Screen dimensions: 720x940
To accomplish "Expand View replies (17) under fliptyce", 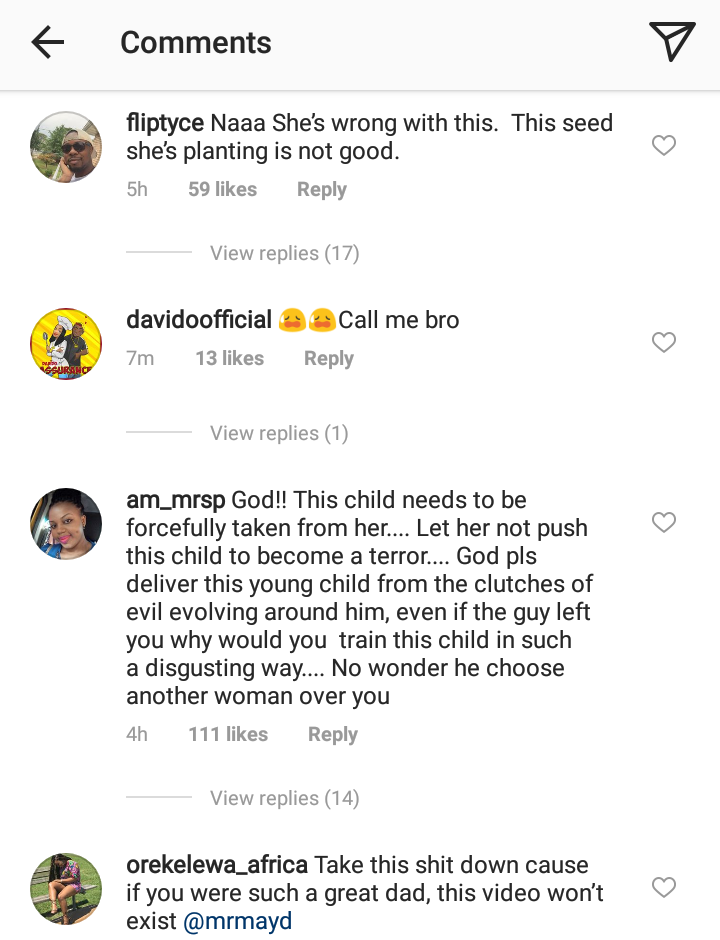I will click(284, 253).
